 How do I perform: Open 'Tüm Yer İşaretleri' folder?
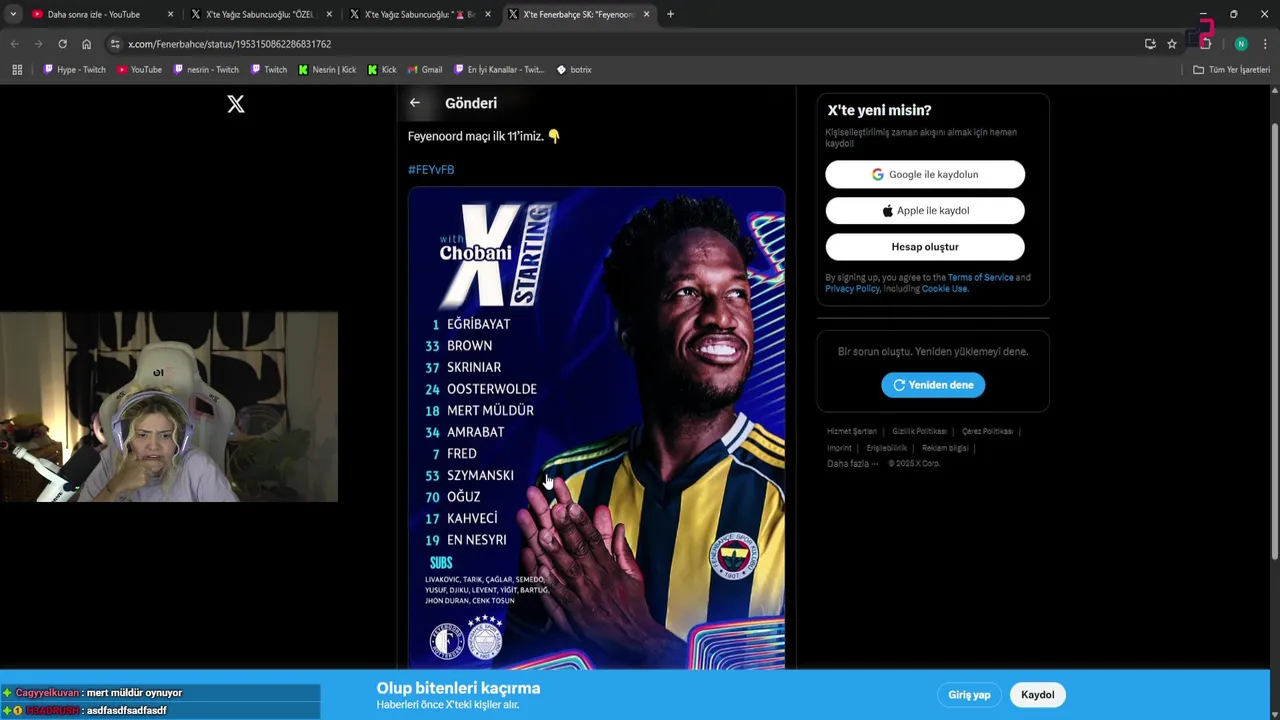(x=1231, y=70)
